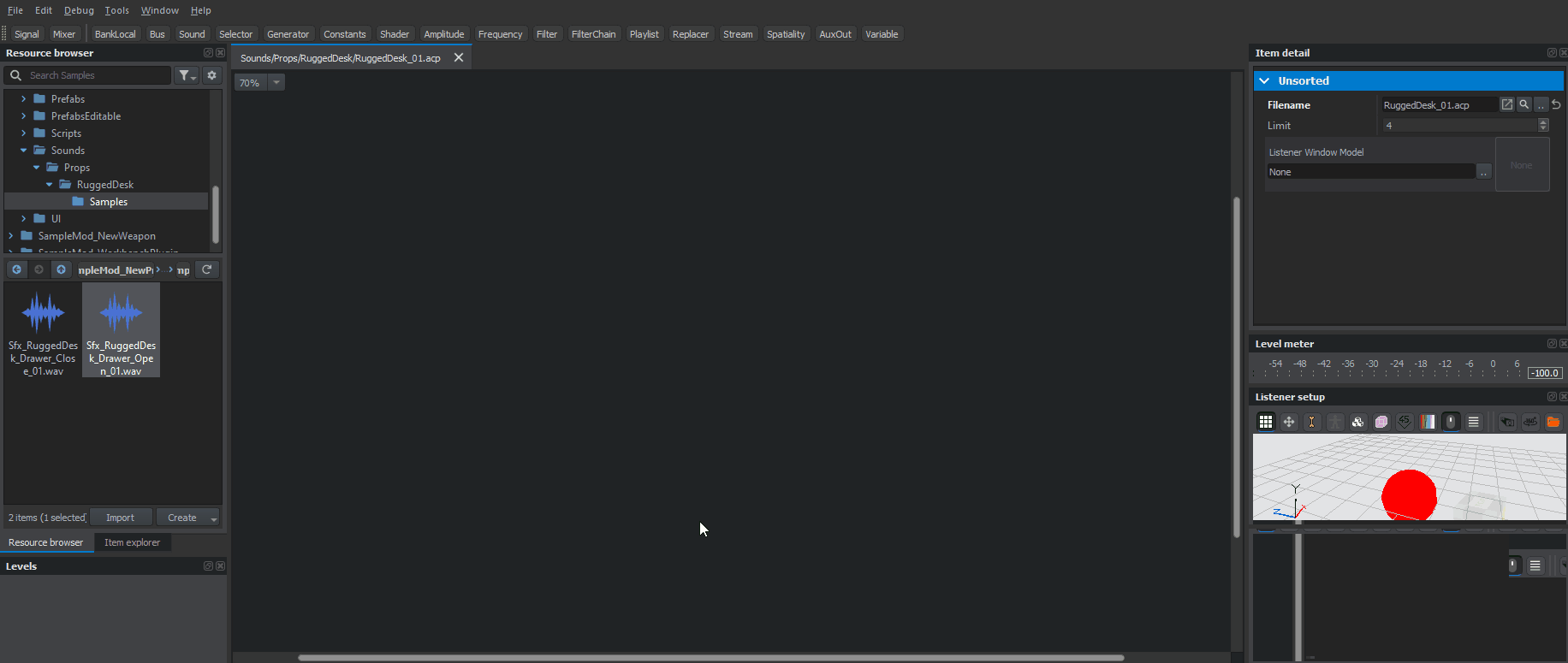Add a Spatiality node from toolbar

(x=786, y=34)
